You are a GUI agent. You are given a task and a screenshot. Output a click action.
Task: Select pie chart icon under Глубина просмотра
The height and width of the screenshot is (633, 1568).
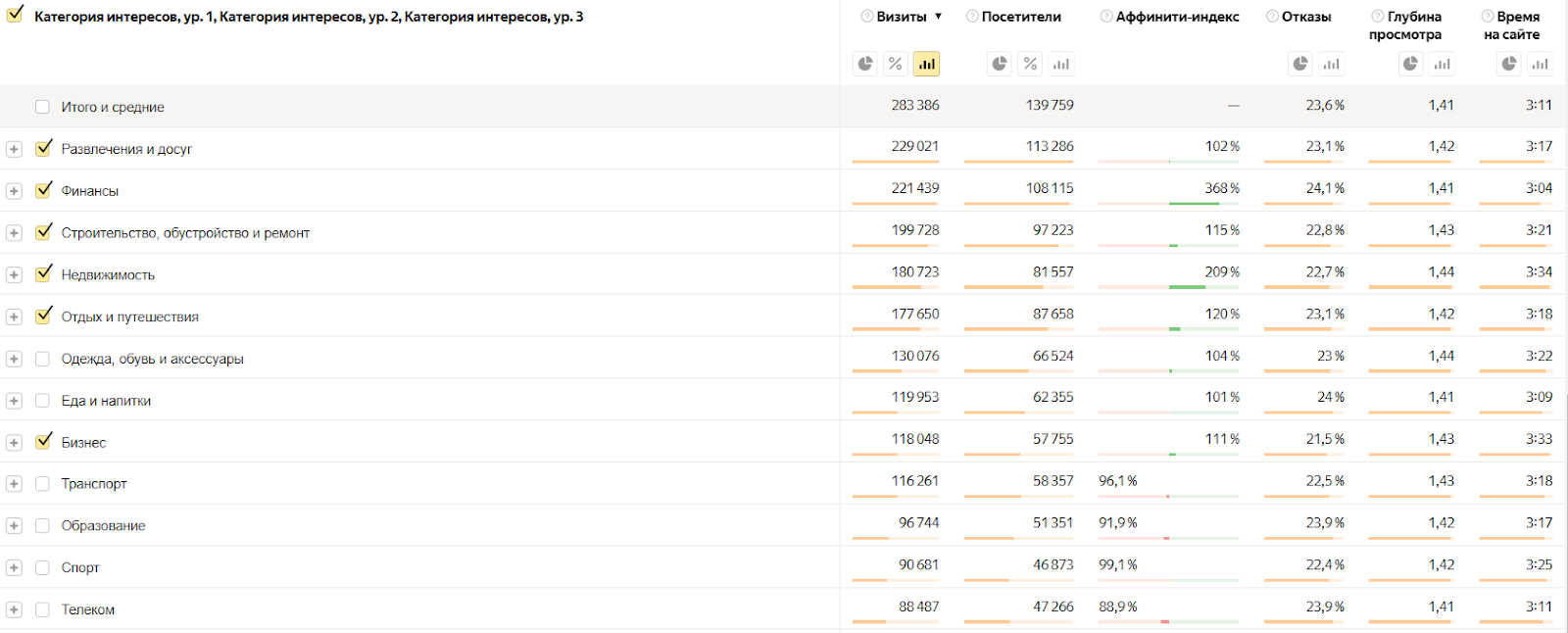tap(1410, 64)
